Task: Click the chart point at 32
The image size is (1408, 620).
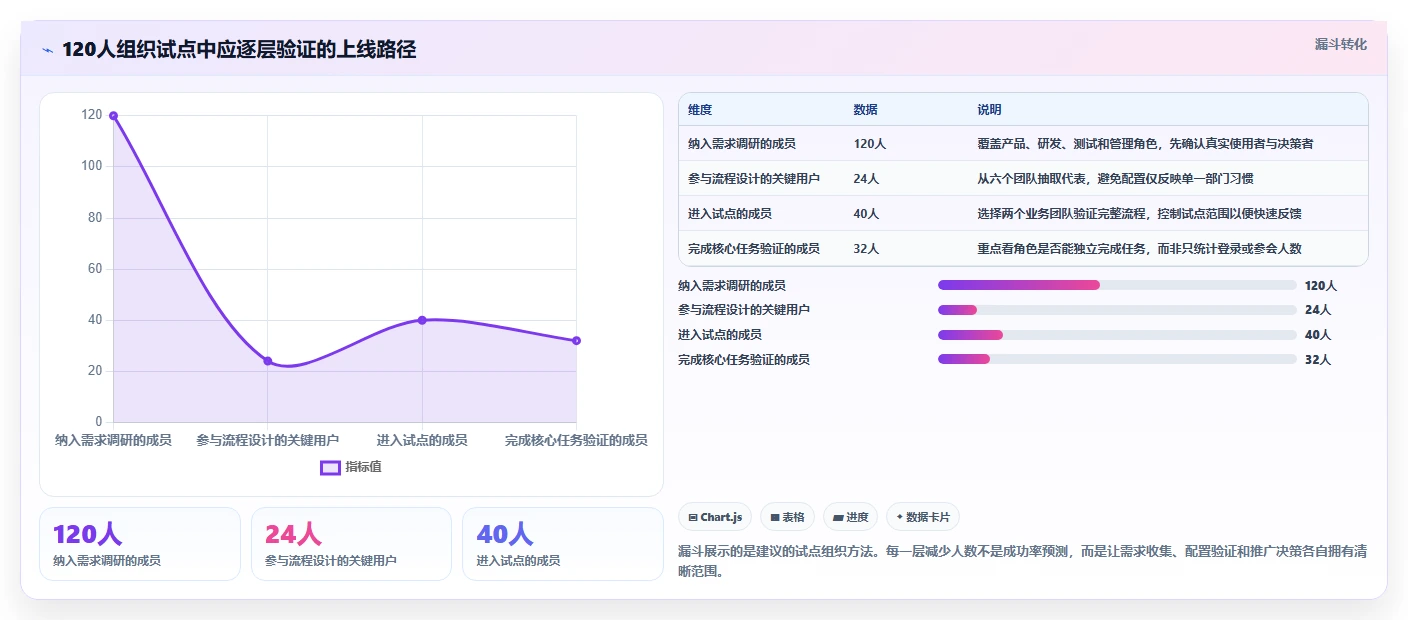Action: 576,341
